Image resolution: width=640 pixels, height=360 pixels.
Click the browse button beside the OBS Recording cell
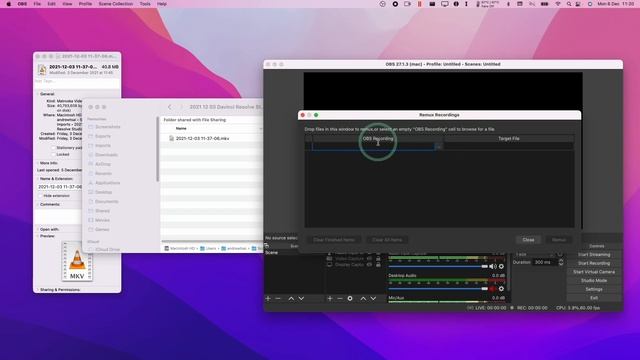439,146
